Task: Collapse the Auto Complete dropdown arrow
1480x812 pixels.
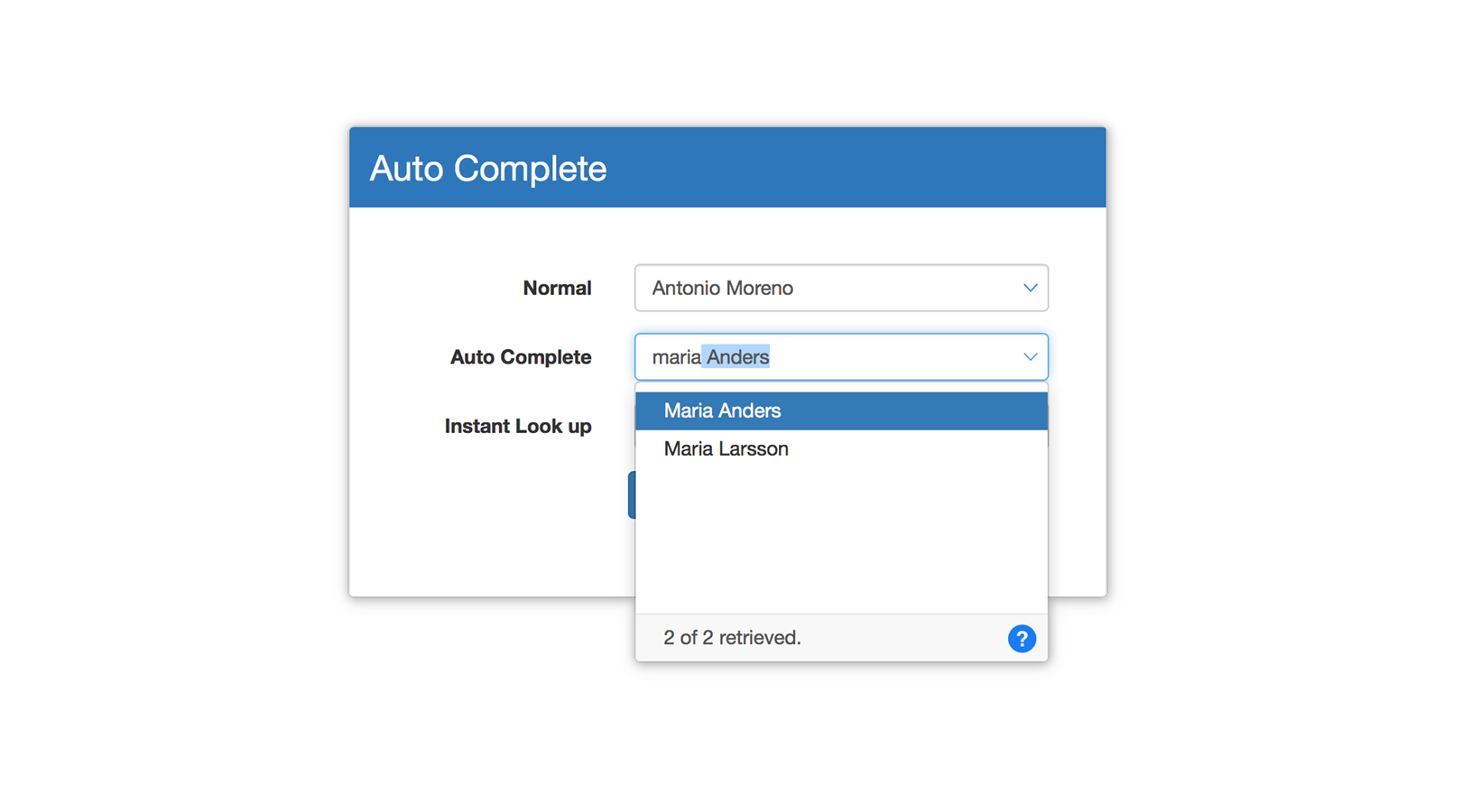Action: (x=1030, y=357)
